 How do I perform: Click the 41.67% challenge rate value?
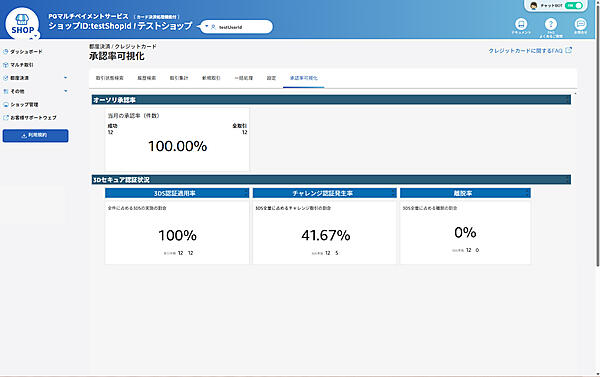(x=326, y=235)
